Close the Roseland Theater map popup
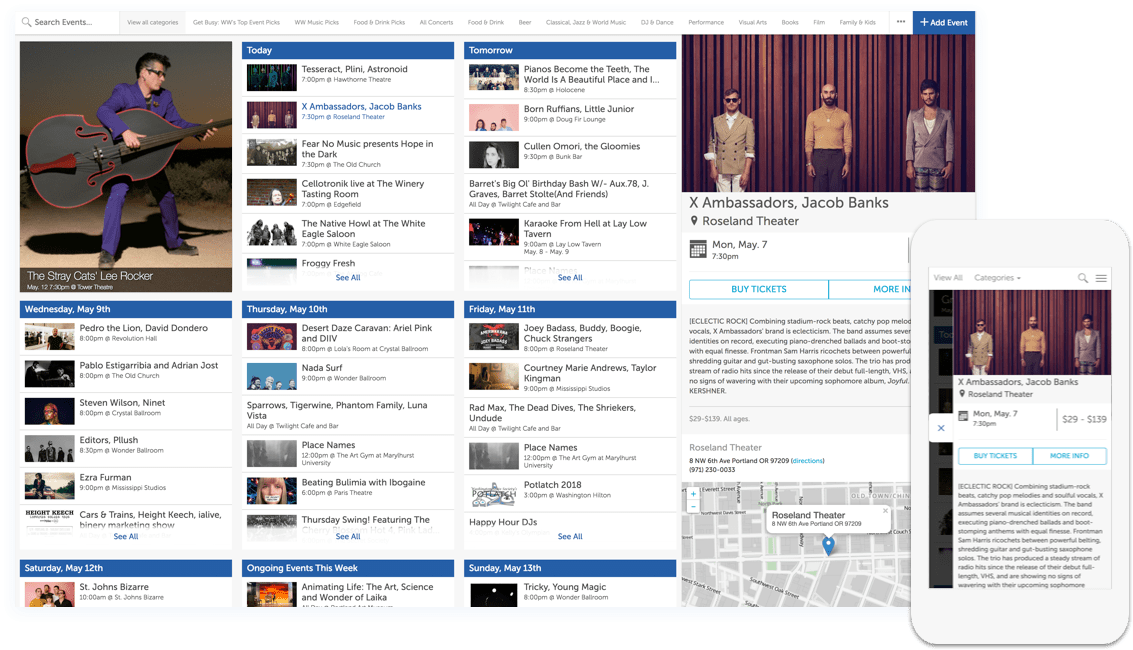1133x650 pixels. click(x=885, y=511)
